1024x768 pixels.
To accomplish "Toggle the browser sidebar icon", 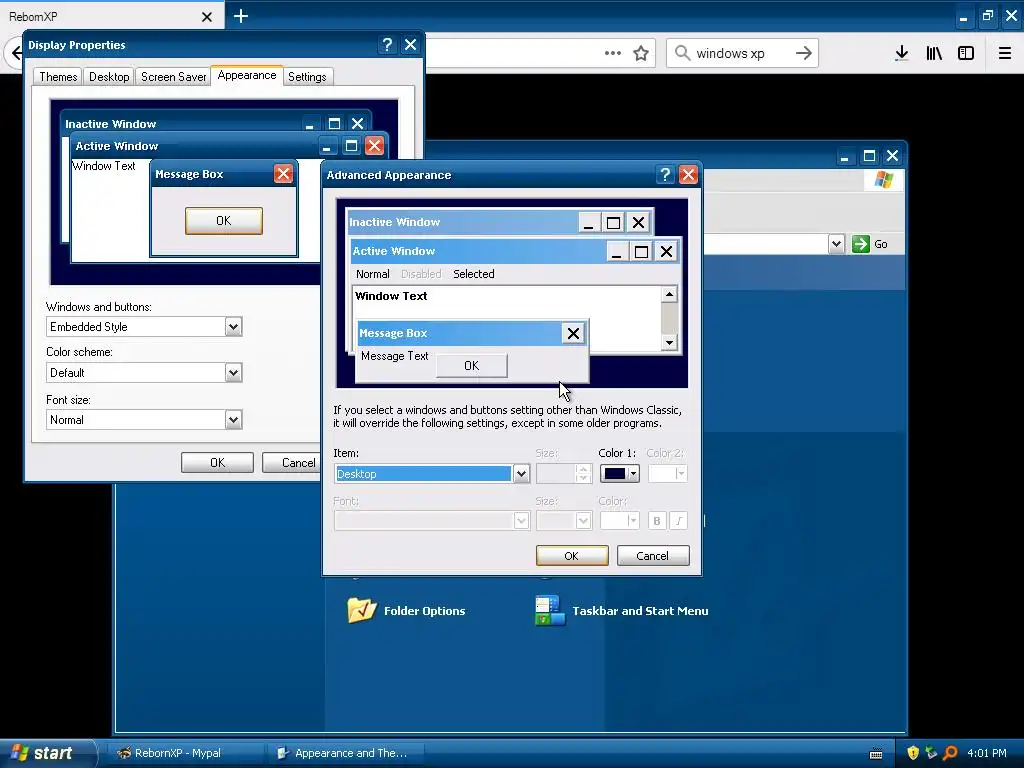I will 966,53.
